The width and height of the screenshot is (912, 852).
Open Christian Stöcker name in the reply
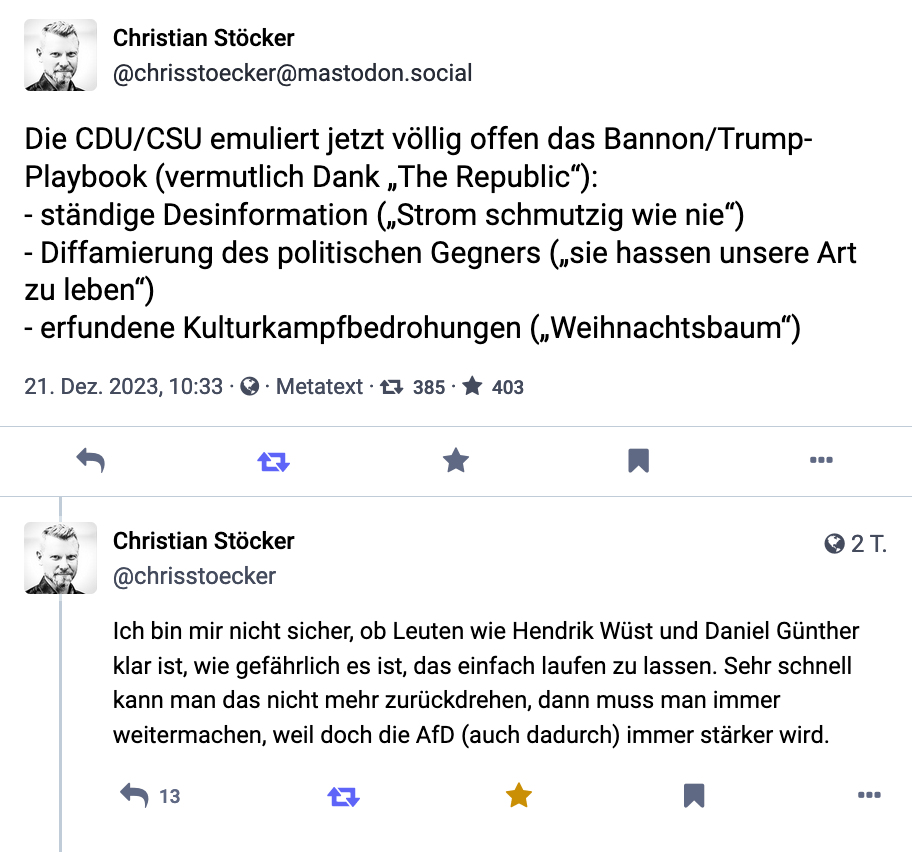(x=204, y=541)
